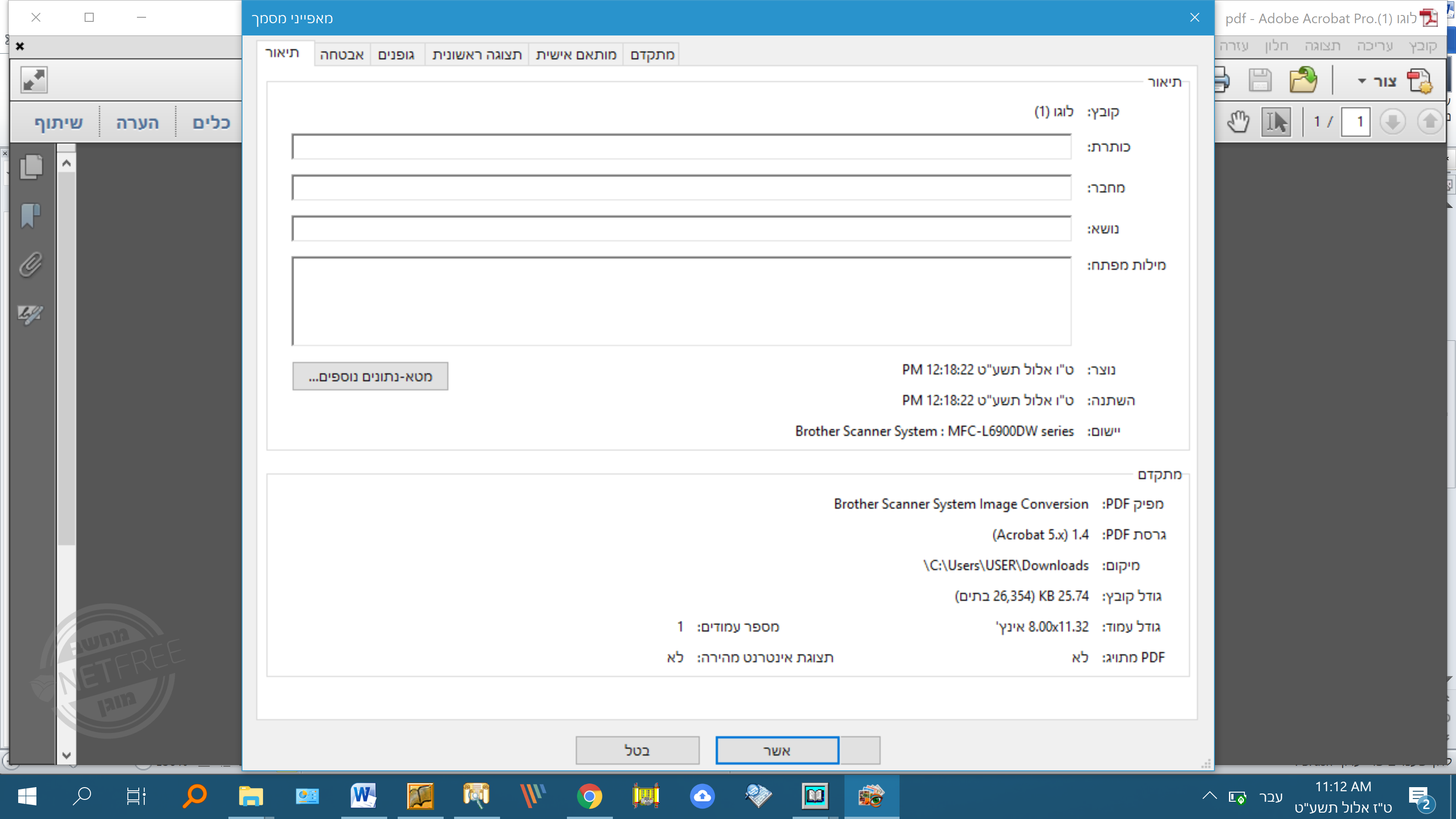
Task: Click the sidebar scroll down arrow
Action: pyautogui.click(x=66, y=755)
